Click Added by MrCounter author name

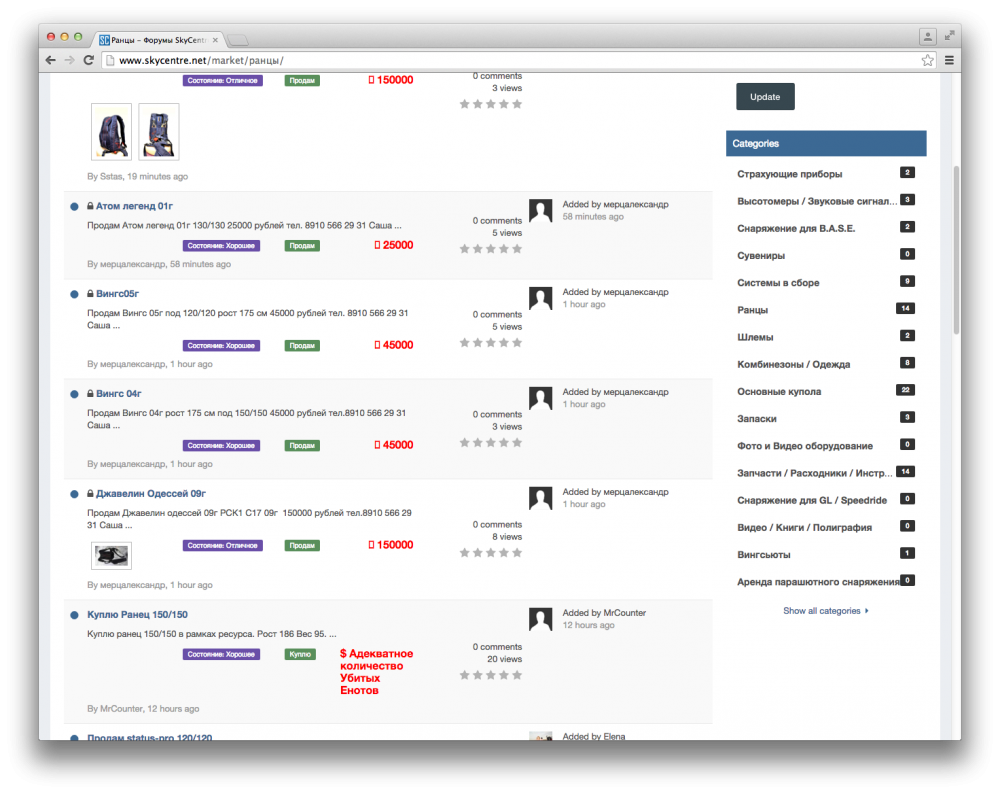624,613
